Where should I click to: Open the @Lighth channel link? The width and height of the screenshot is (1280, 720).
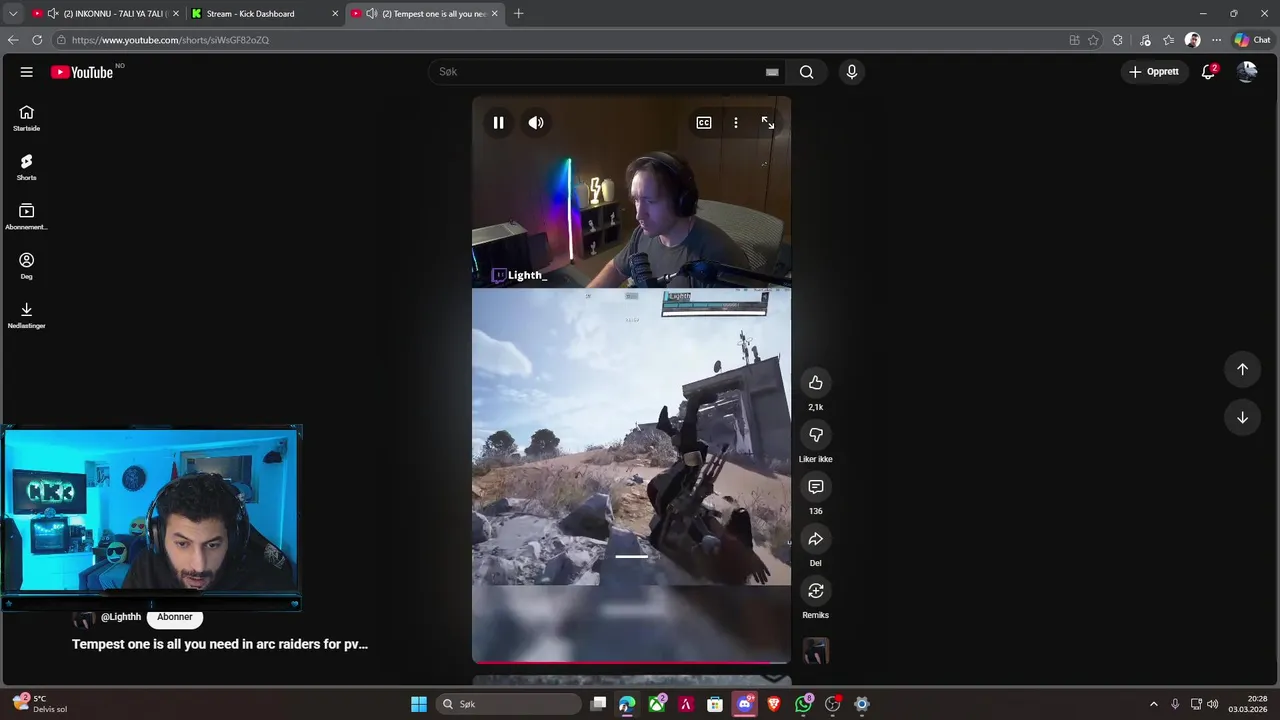click(121, 617)
